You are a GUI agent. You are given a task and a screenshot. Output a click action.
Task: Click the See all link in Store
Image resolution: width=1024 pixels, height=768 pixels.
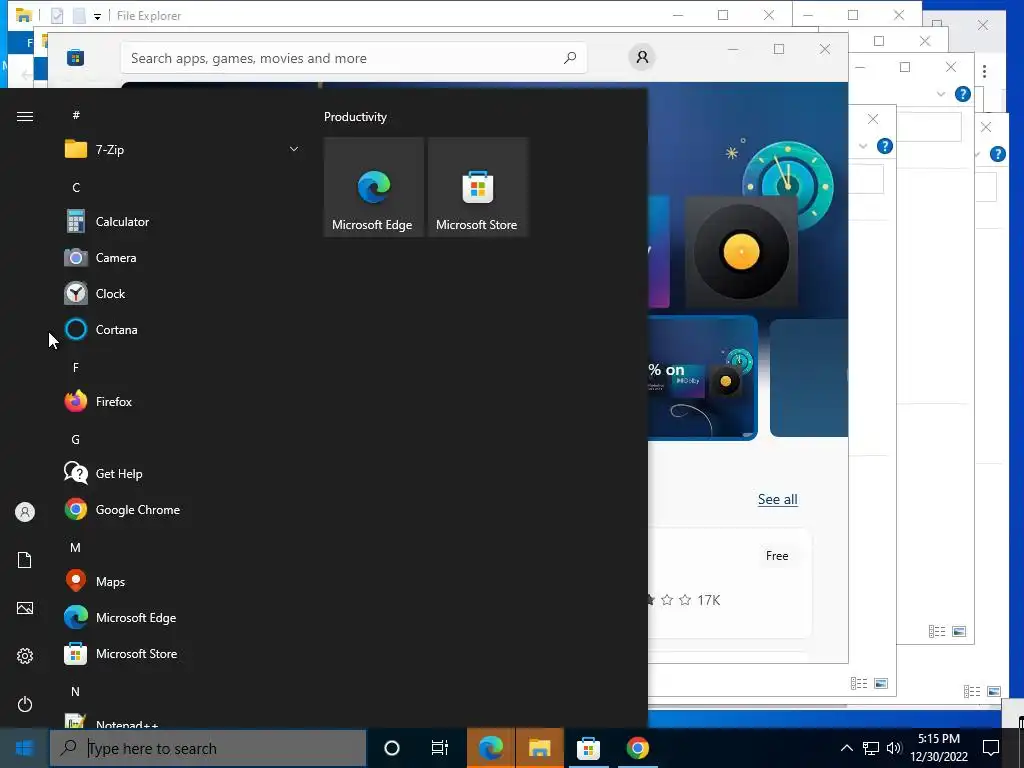pyautogui.click(x=777, y=500)
